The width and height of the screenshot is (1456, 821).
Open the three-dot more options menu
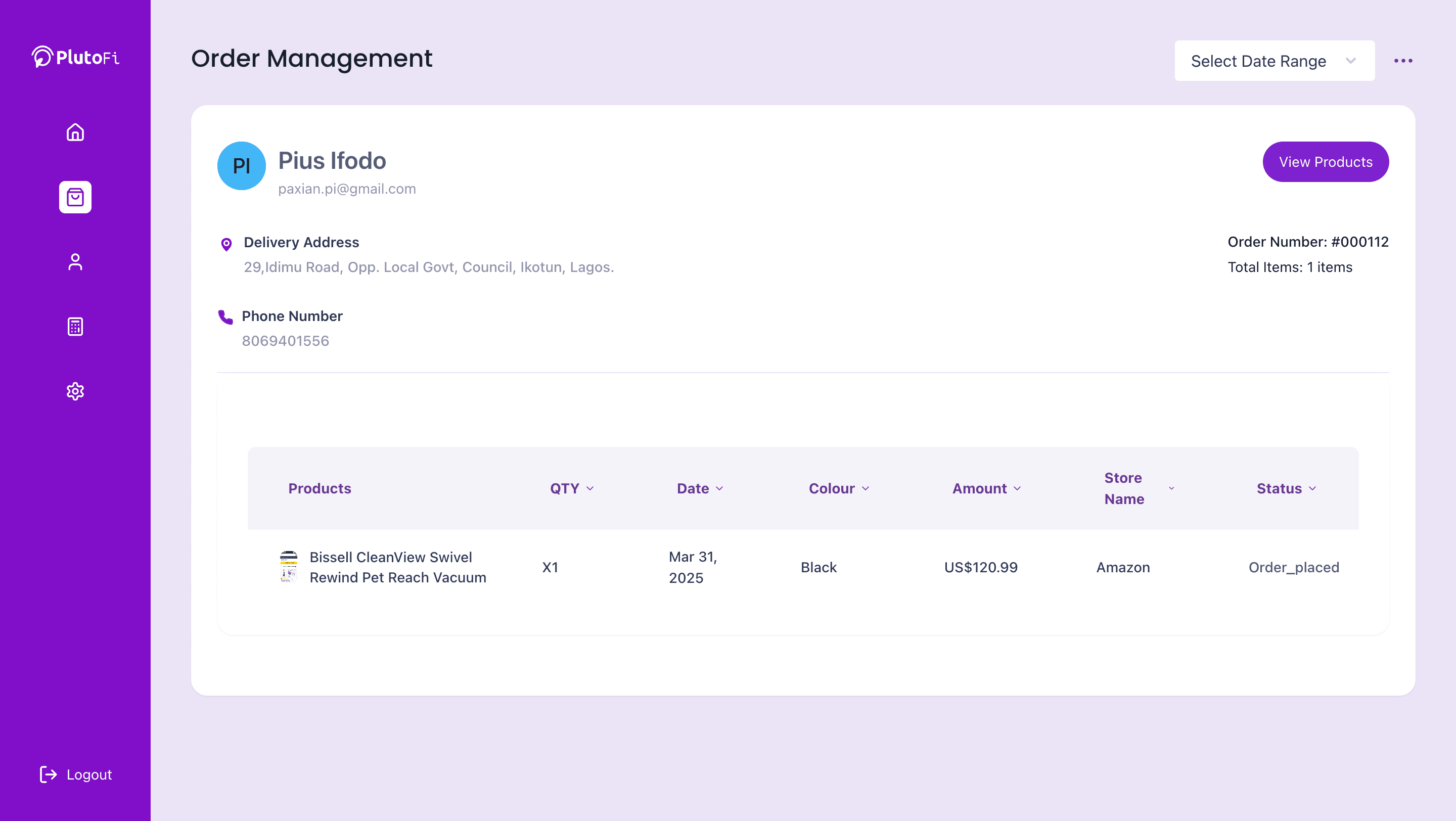click(x=1403, y=61)
